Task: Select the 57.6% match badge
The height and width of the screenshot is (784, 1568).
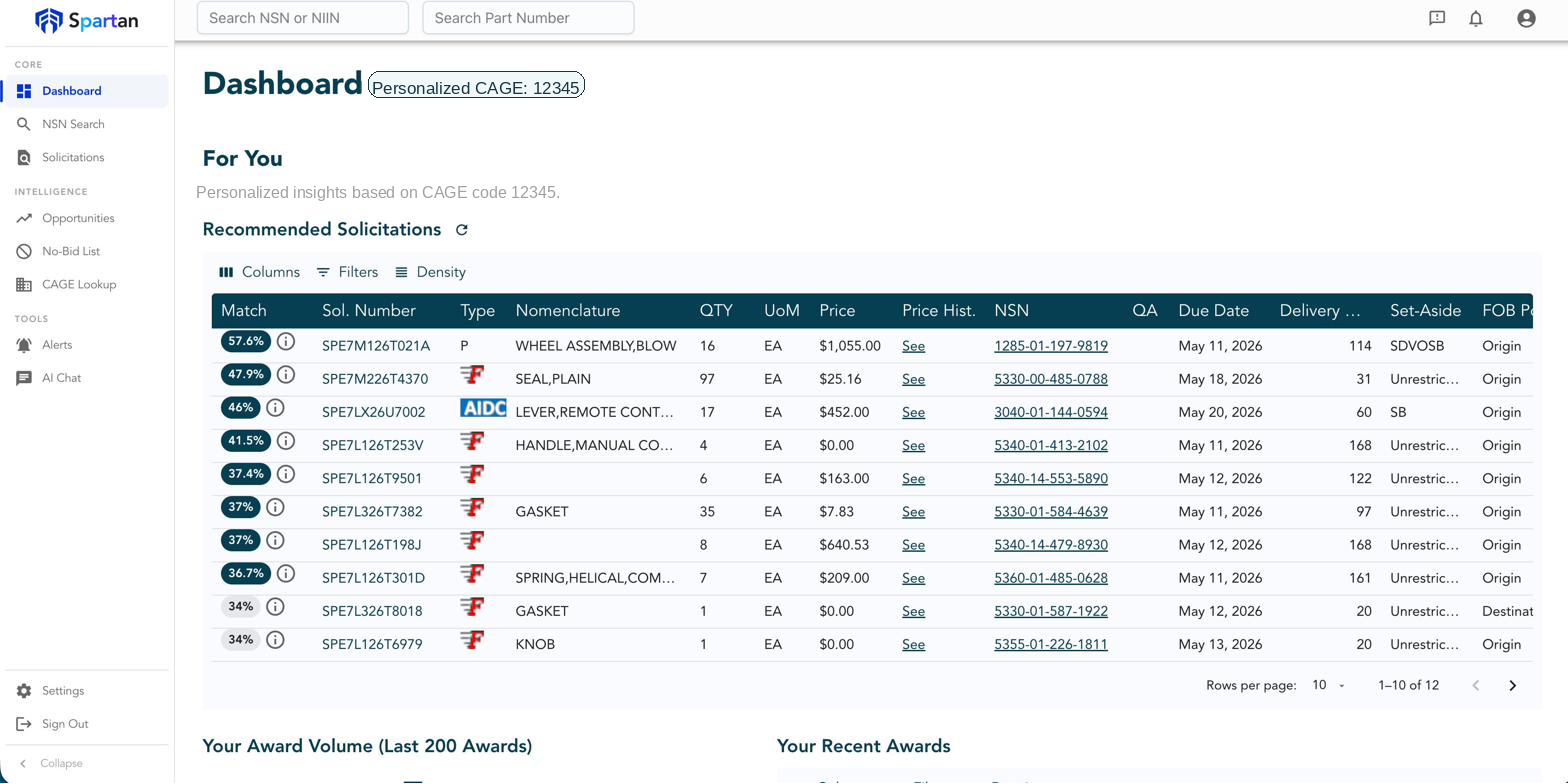Action: point(246,342)
